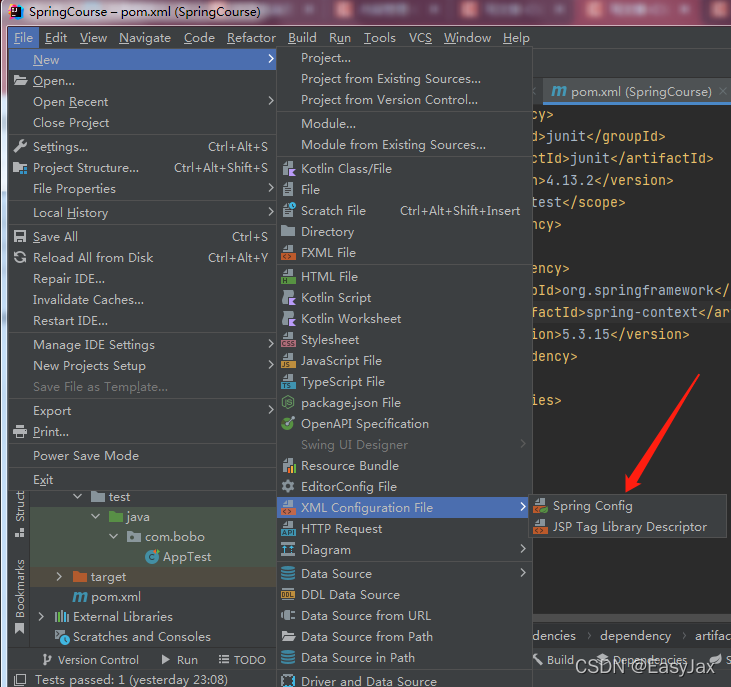Open the Build tool window tab
The image size is (731, 687).
click(x=554, y=660)
